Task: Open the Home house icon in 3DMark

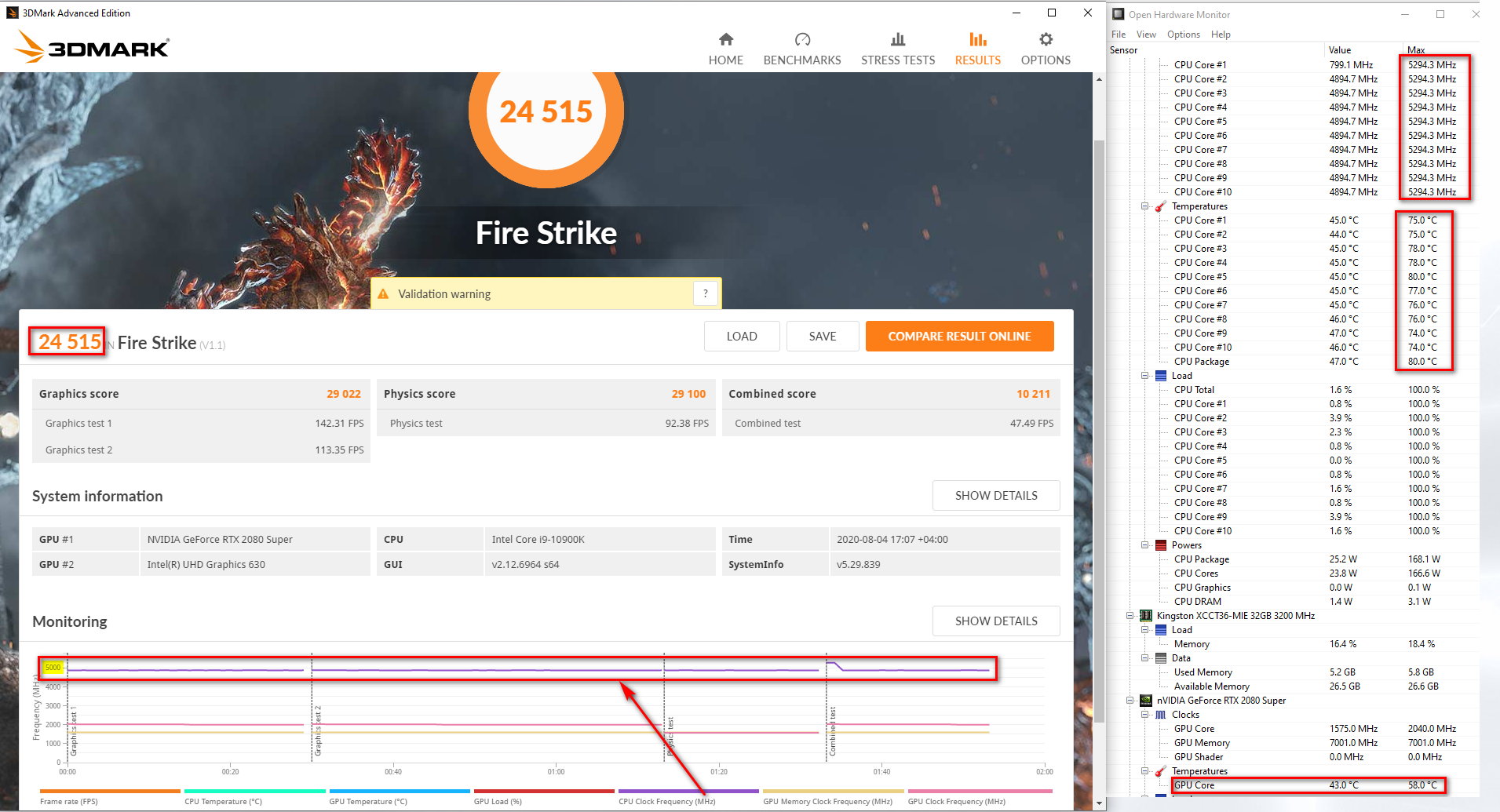Action: 726,39
